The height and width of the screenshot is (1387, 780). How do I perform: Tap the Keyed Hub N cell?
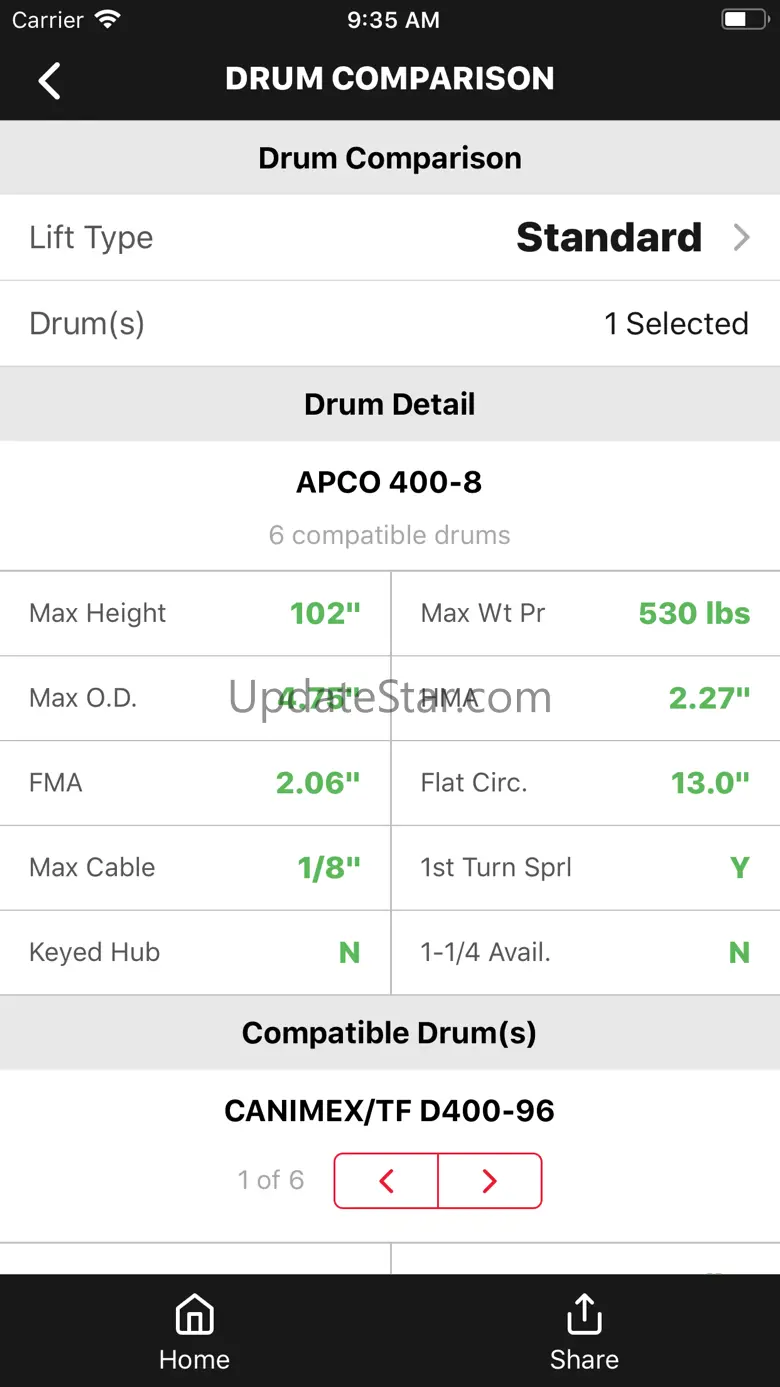pos(195,952)
